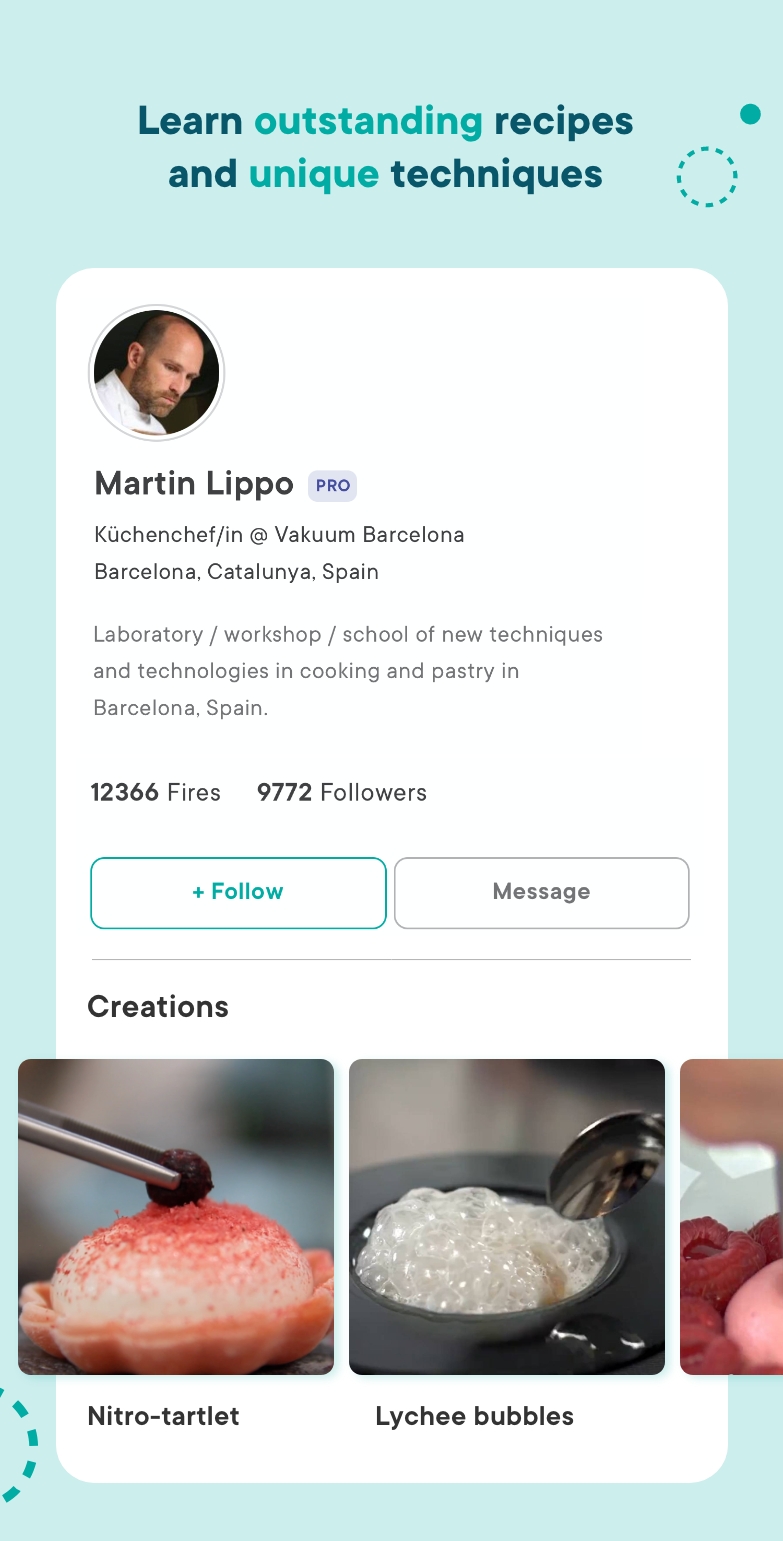
Task: Open the Lychee bubbles creation photo
Action: coord(506,1216)
